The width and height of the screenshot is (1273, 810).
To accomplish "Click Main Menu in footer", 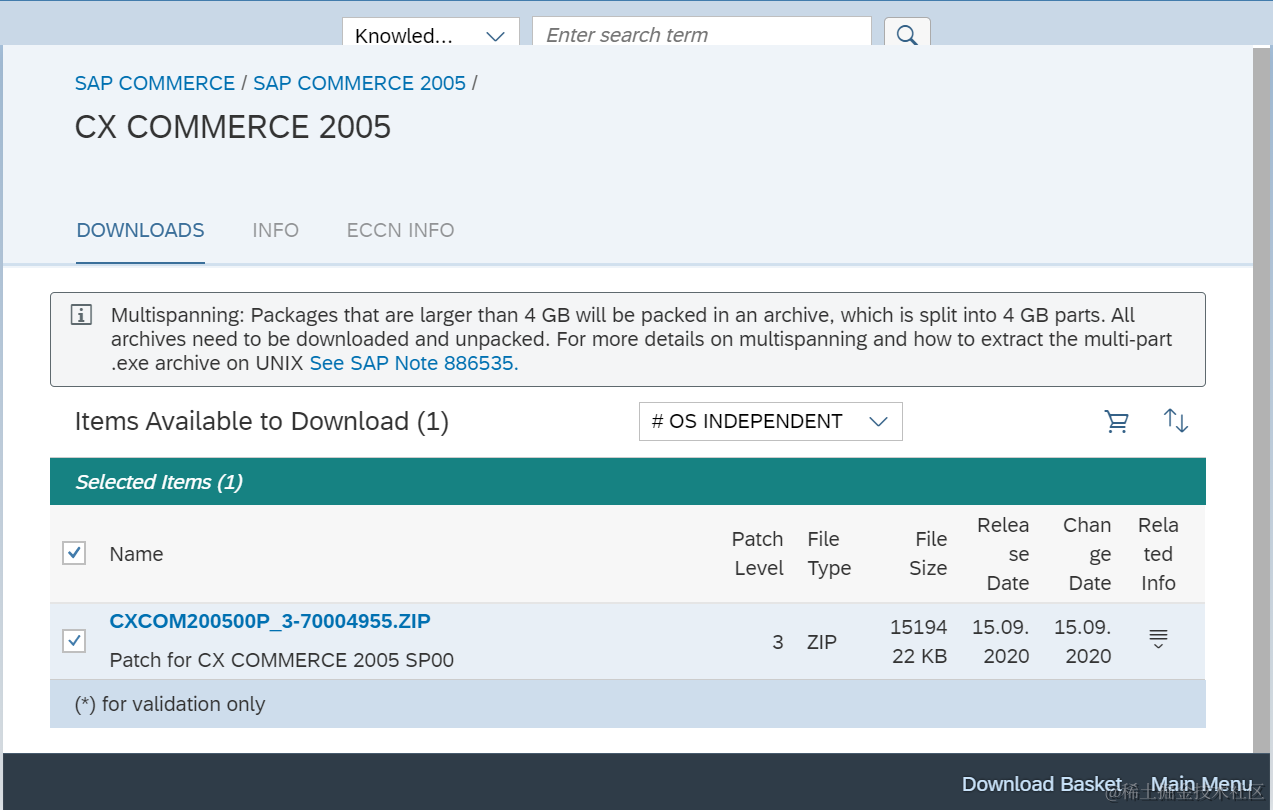I will [1202, 784].
